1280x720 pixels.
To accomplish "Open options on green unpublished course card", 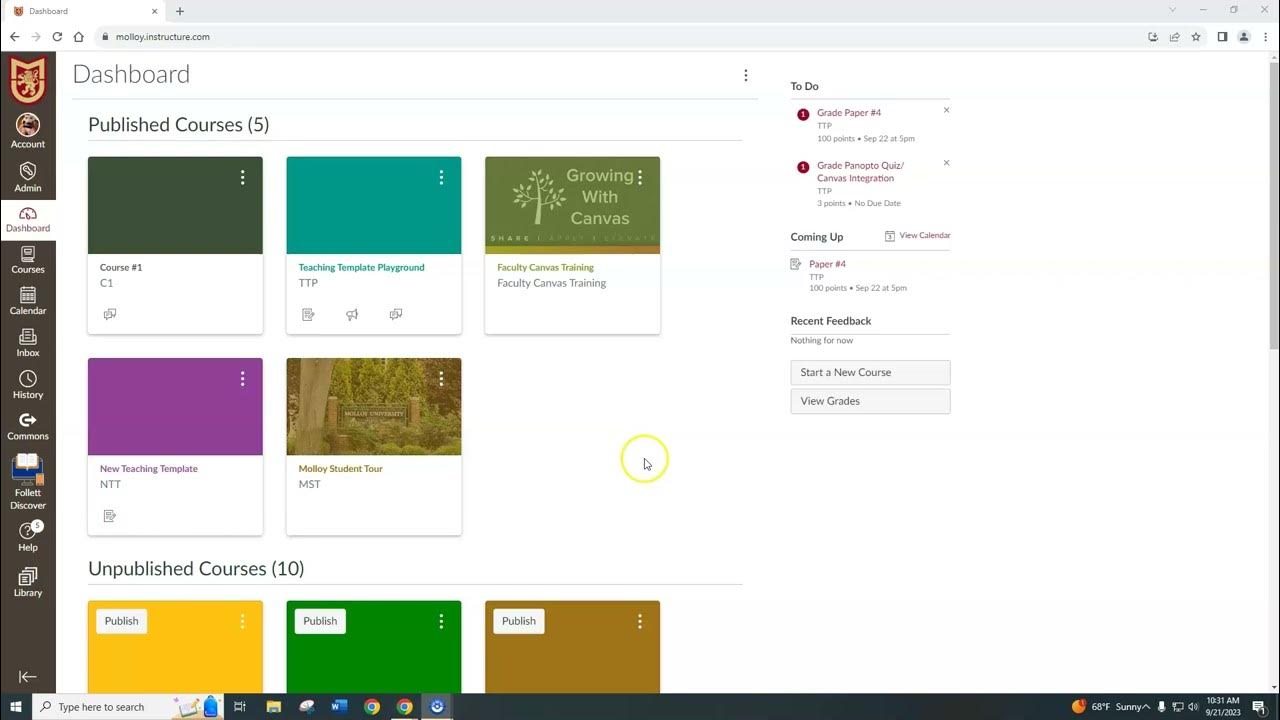I will click(441, 621).
